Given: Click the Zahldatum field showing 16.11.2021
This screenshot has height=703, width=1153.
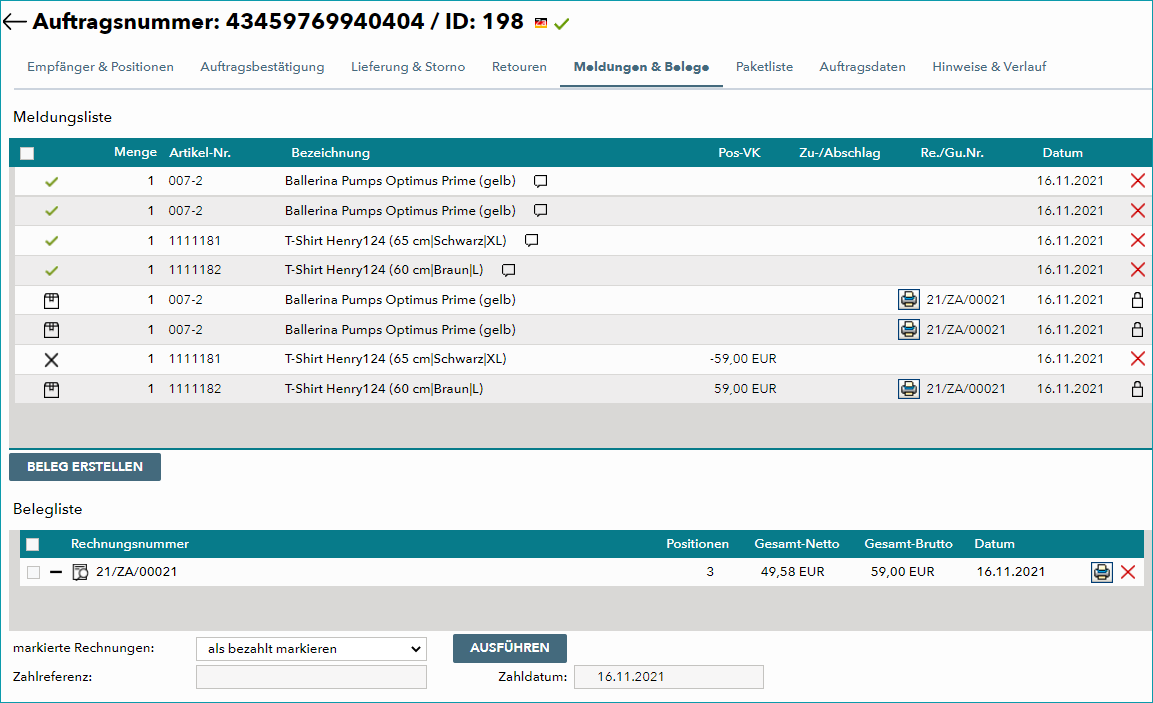Looking at the screenshot, I should pos(669,677).
